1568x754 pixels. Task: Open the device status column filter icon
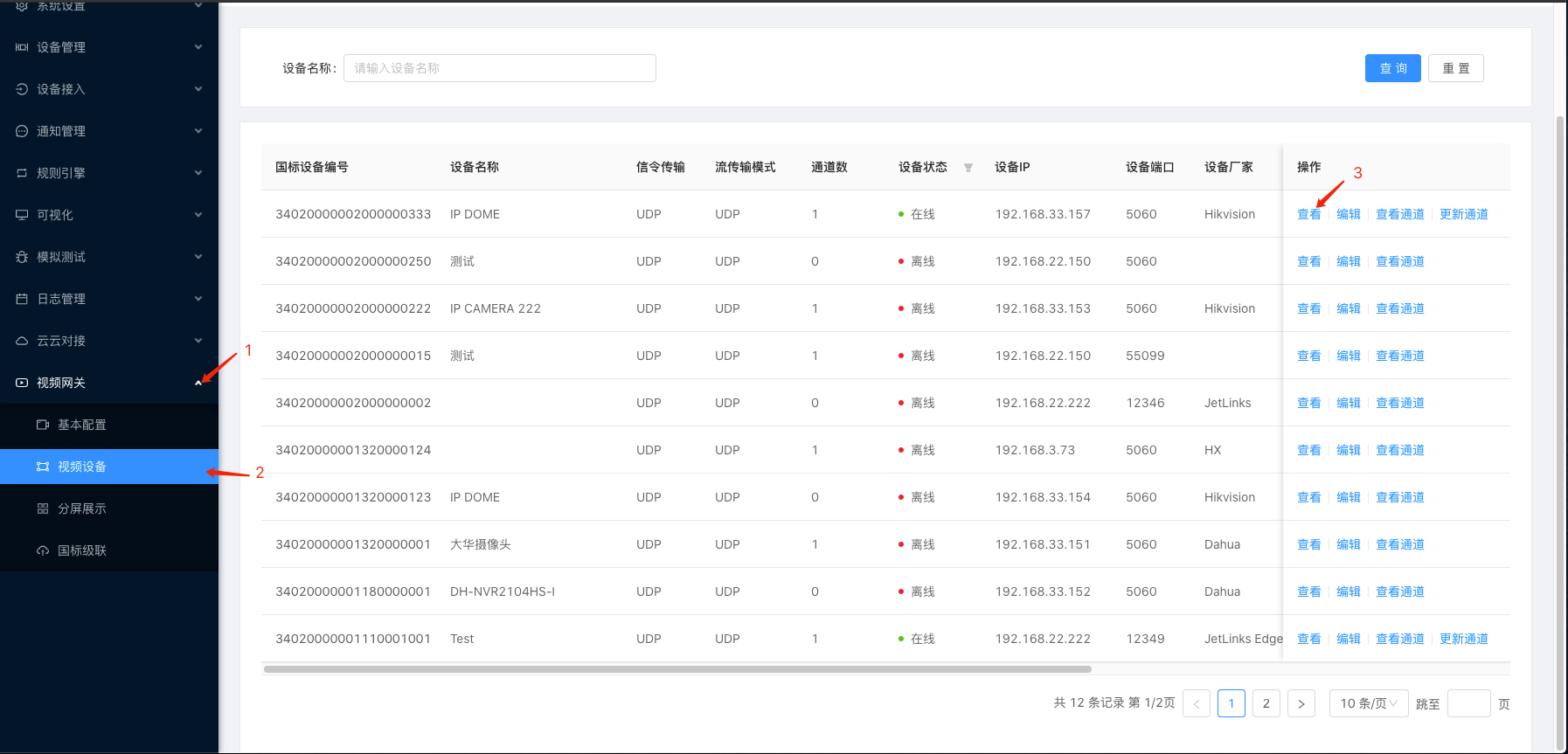[968, 168]
